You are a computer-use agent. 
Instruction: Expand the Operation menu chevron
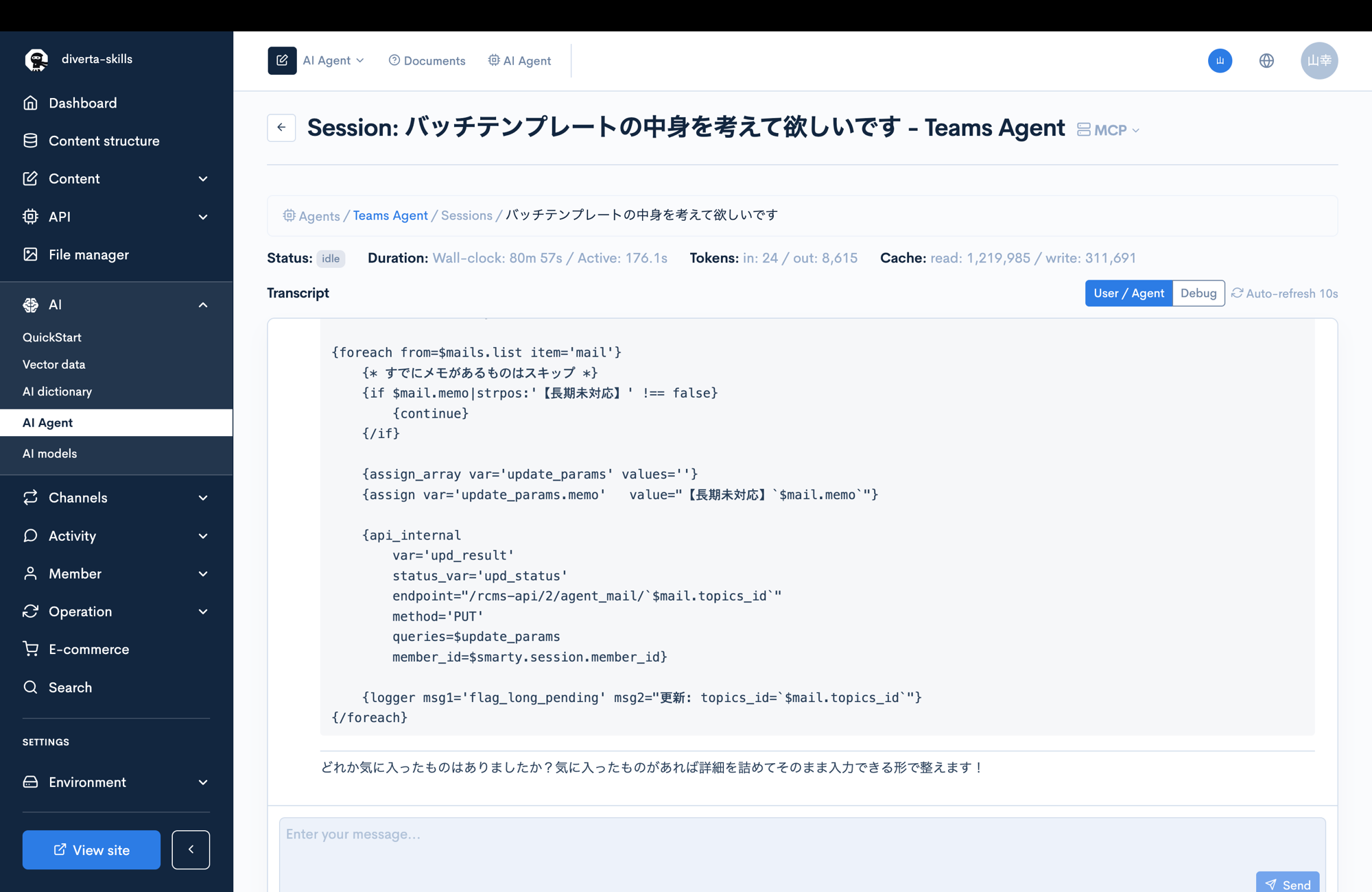tap(203, 611)
